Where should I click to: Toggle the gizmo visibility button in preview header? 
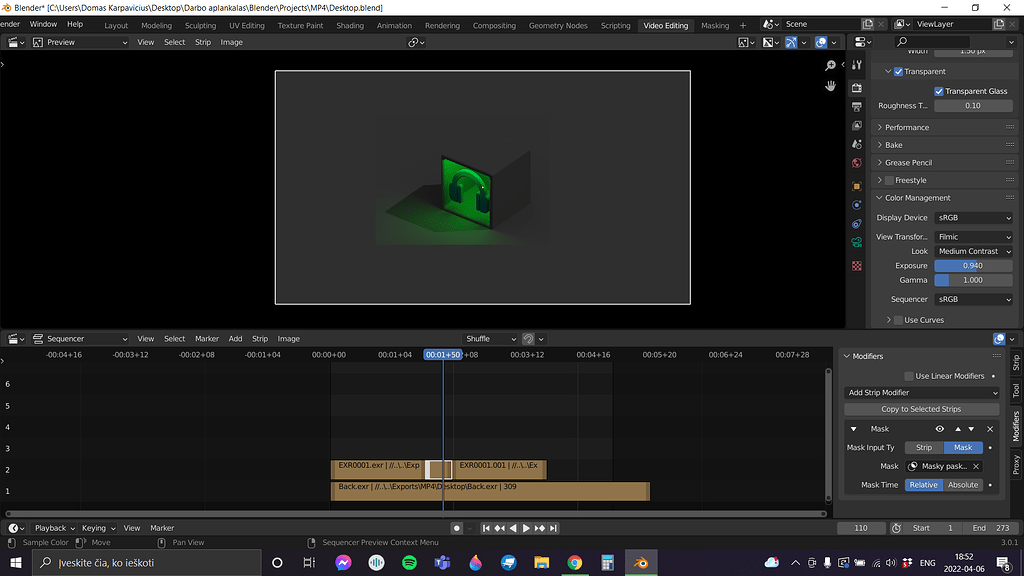click(x=791, y=42)
